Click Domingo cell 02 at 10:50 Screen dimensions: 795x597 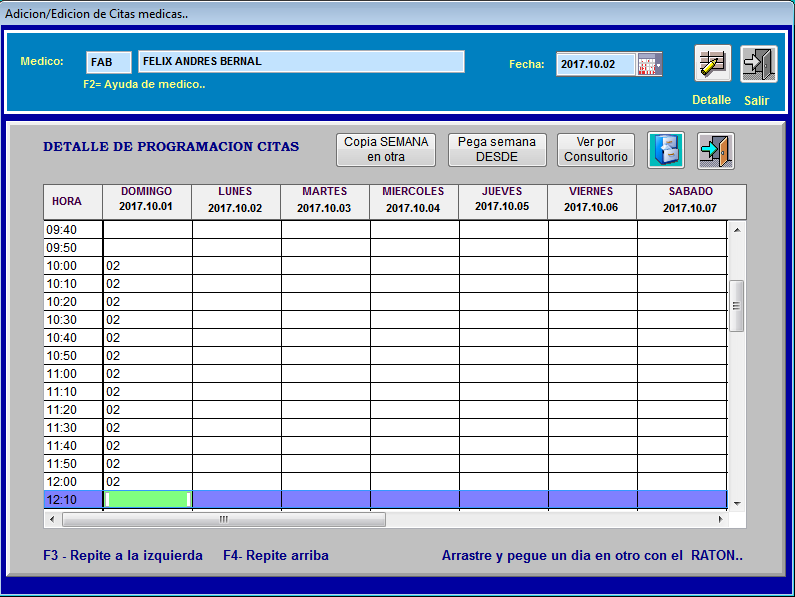pos(148,356)
